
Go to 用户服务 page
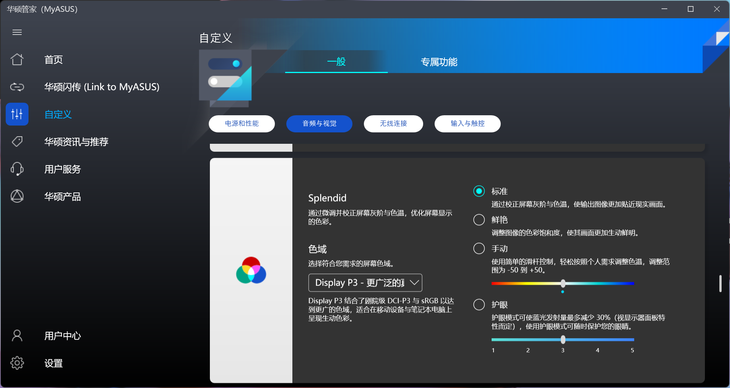tap(62, 169)
